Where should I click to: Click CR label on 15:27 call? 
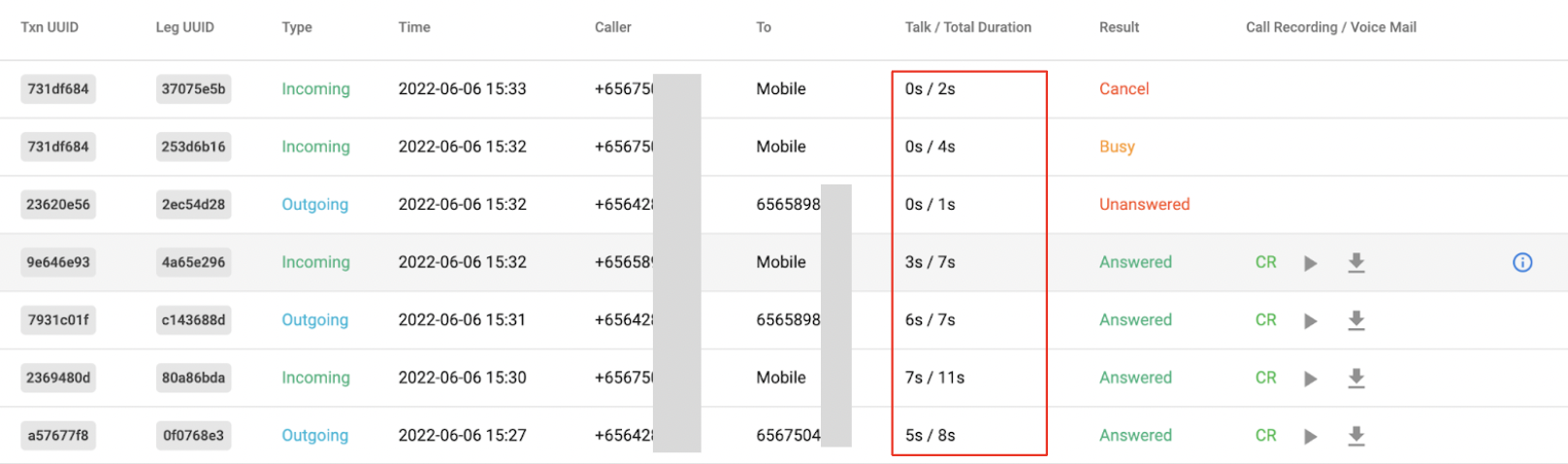[x=1265, y=436]
